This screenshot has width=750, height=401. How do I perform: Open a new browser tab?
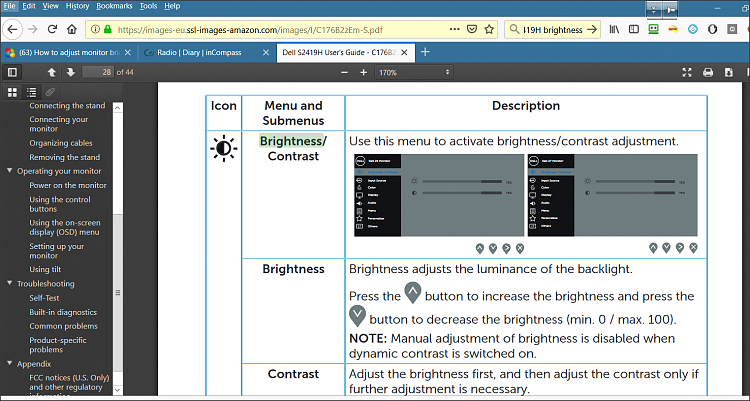click(x=425, y=52)
